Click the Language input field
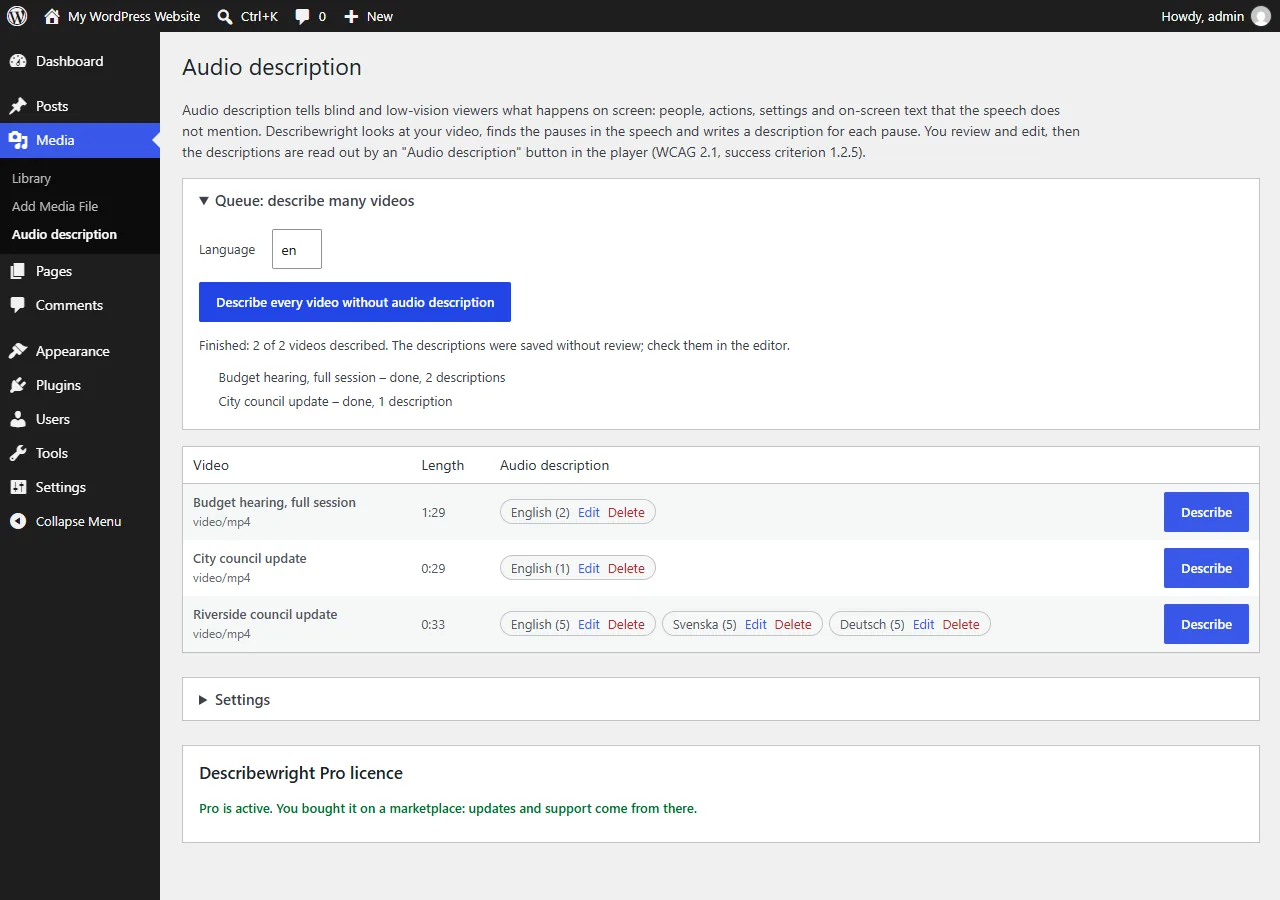This screenshot has height=900, width=1280. (297, 249)
